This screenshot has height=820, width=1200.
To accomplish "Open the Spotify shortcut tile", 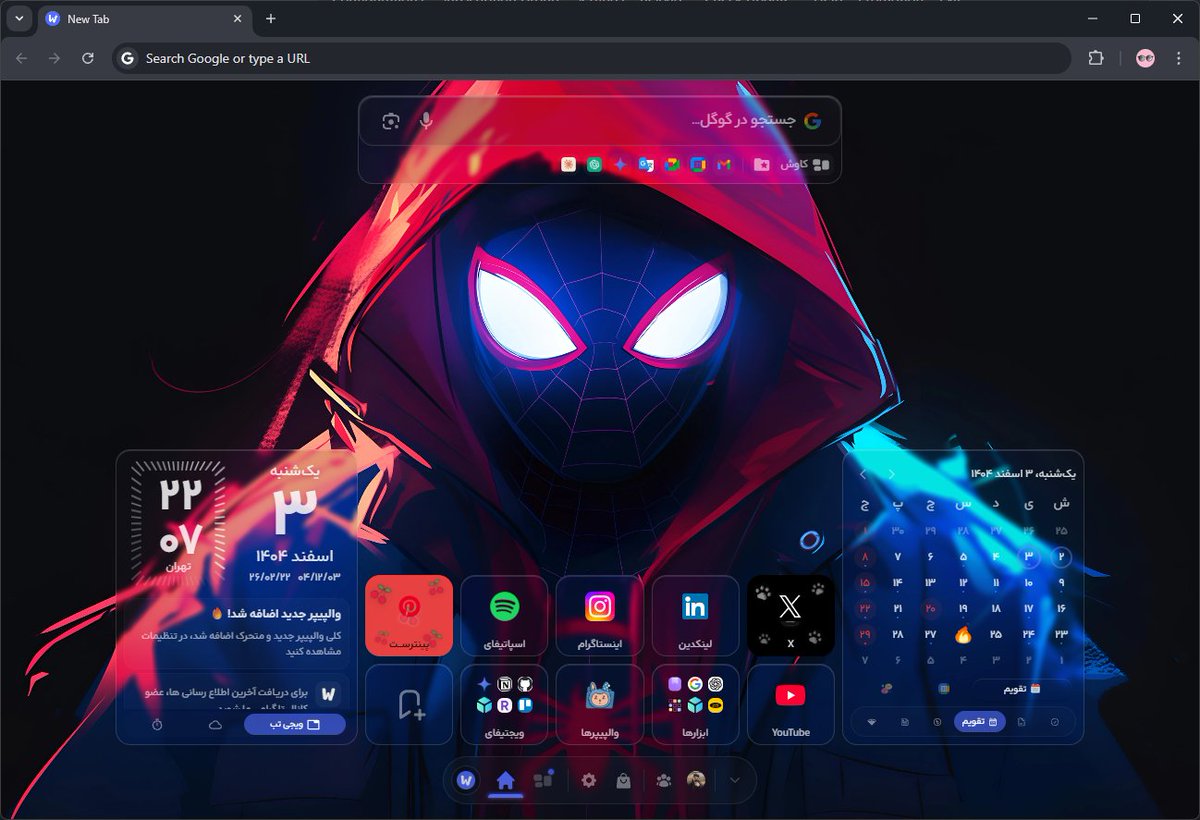I will coord(504,615).
